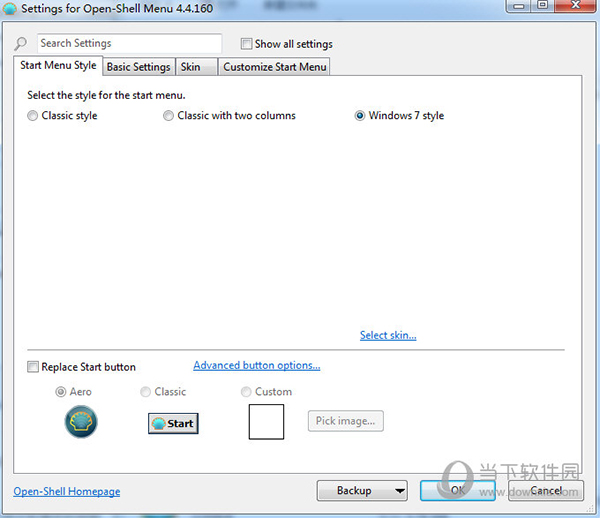
Task: Close the settings window
Action: tap(575, 5)
